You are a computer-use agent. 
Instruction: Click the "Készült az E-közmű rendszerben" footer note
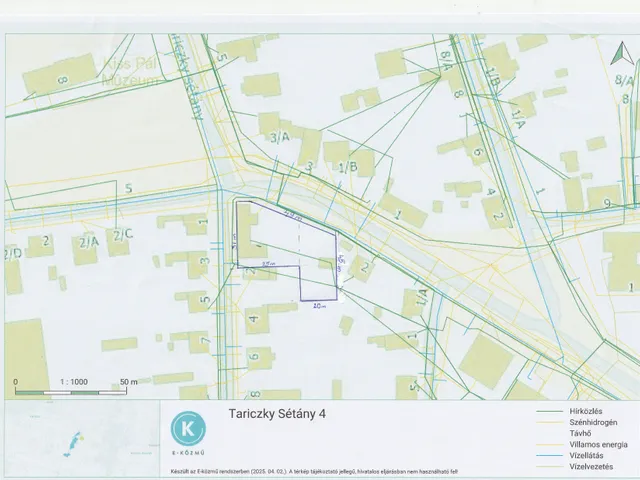[314, 471]
